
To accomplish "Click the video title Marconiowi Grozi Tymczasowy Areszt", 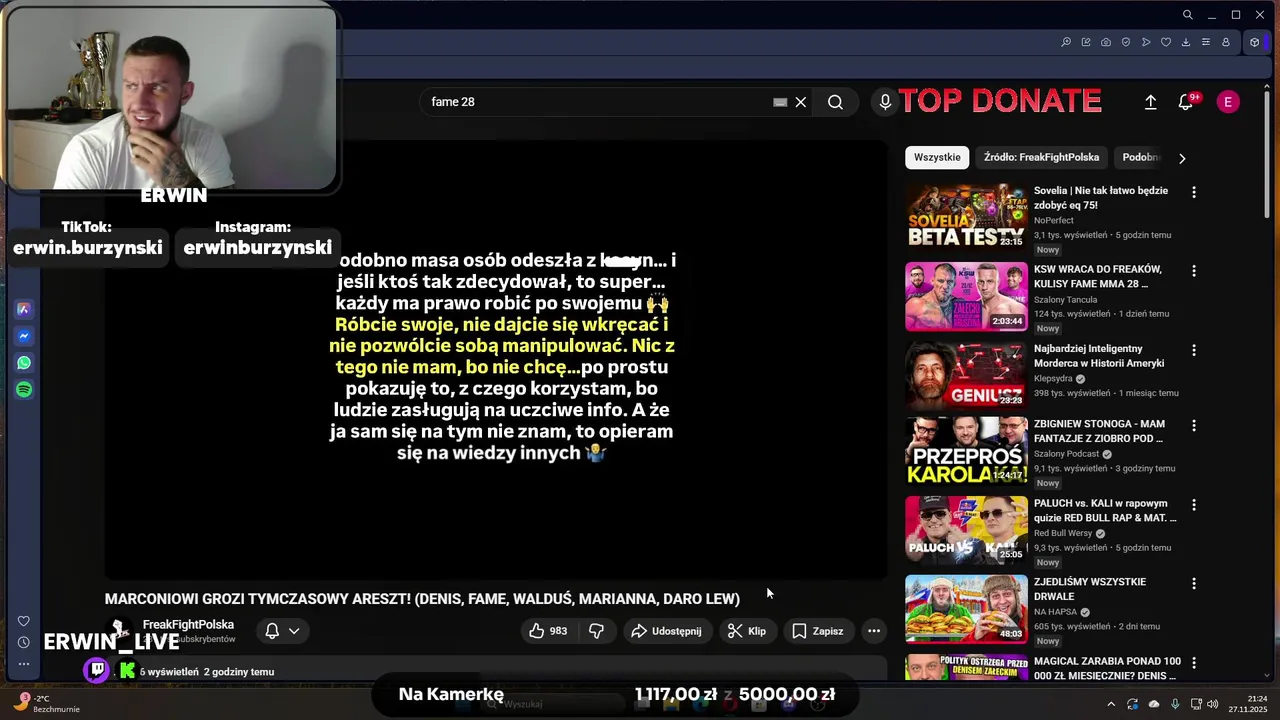I will [x=422, y=599].
